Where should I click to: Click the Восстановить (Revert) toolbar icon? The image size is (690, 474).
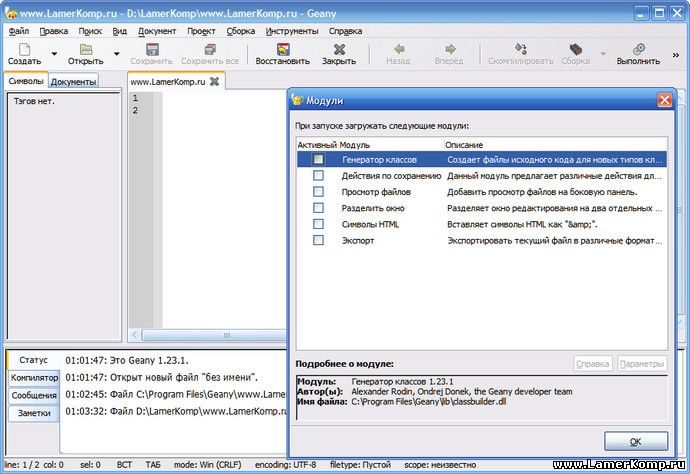tap(282, 49)
